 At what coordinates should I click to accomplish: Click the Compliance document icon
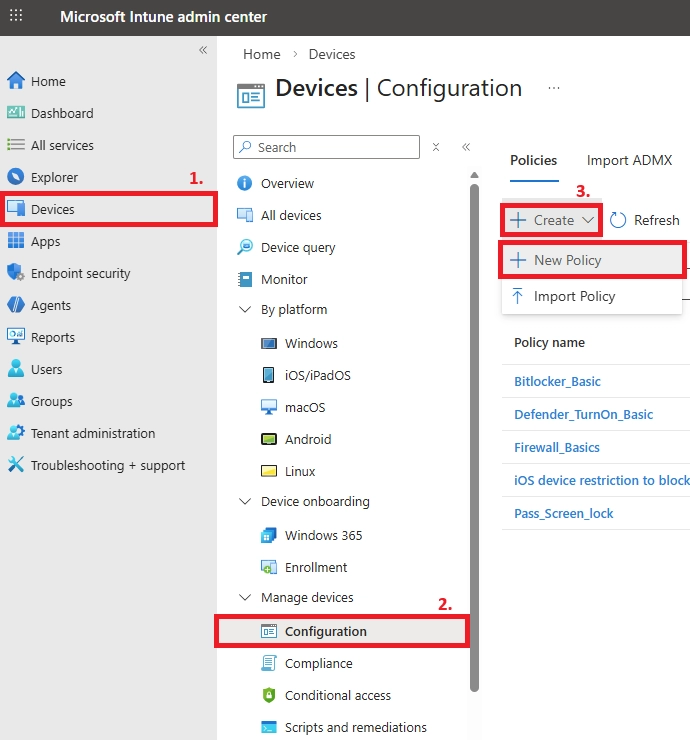pos(269,663)
